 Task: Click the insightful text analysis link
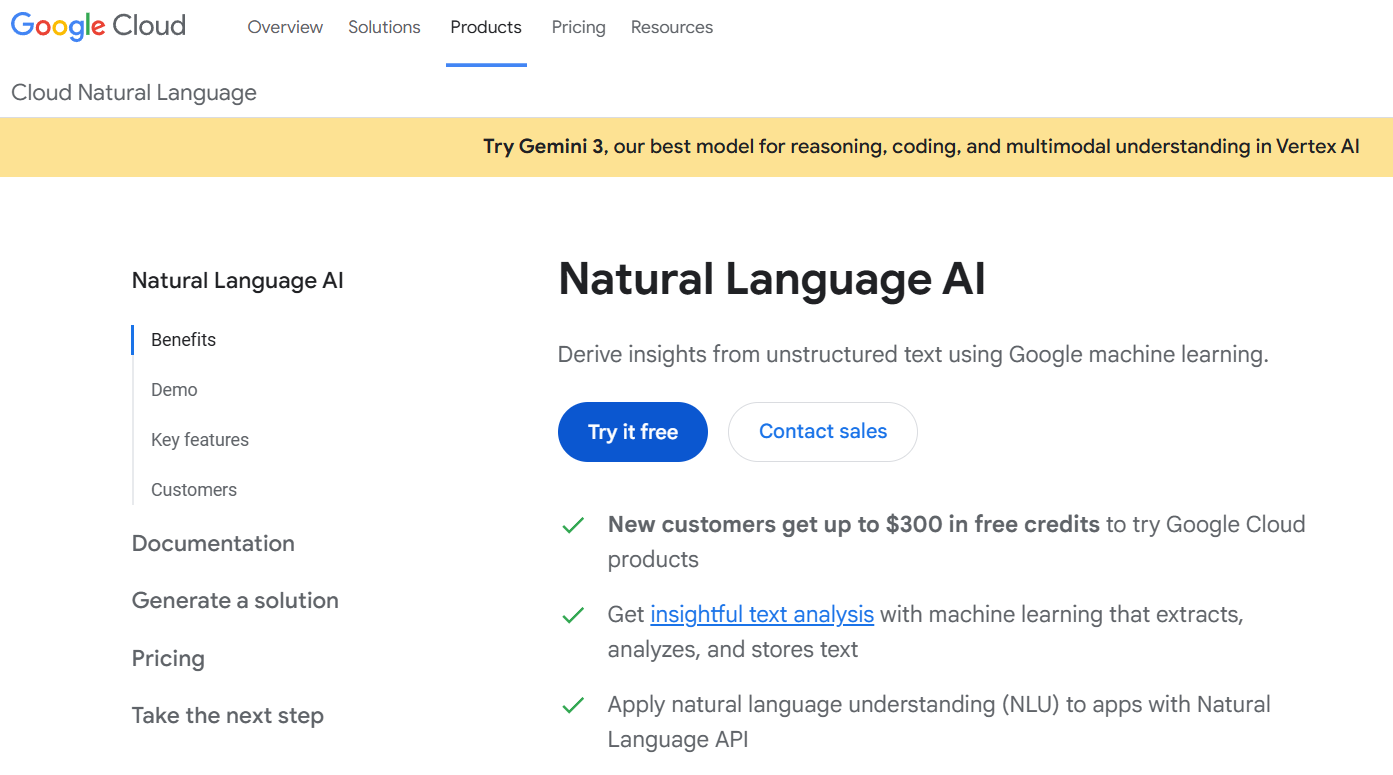coord(762,614)
